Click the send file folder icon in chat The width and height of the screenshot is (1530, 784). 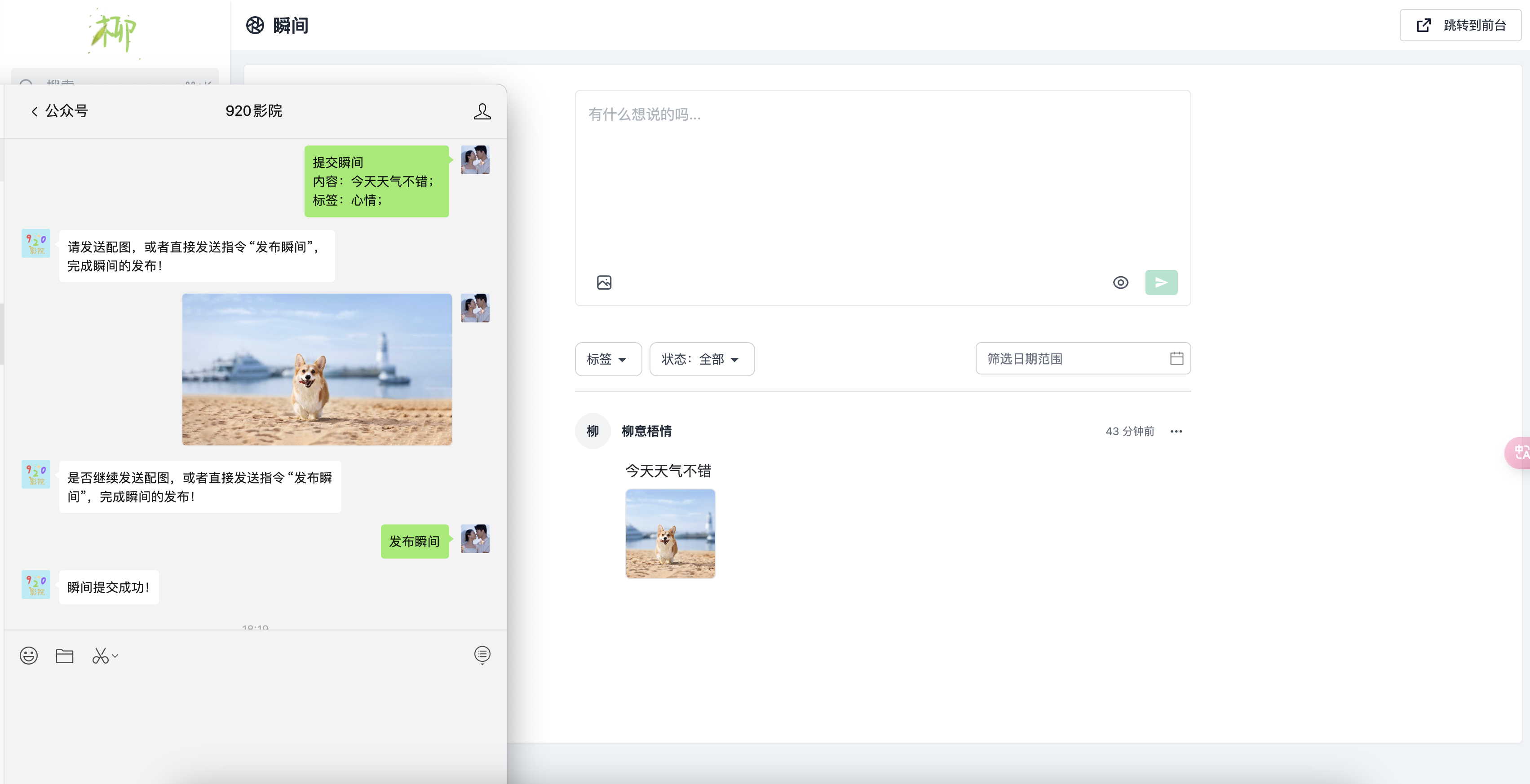pyautogui.click(x=65, y=655)
